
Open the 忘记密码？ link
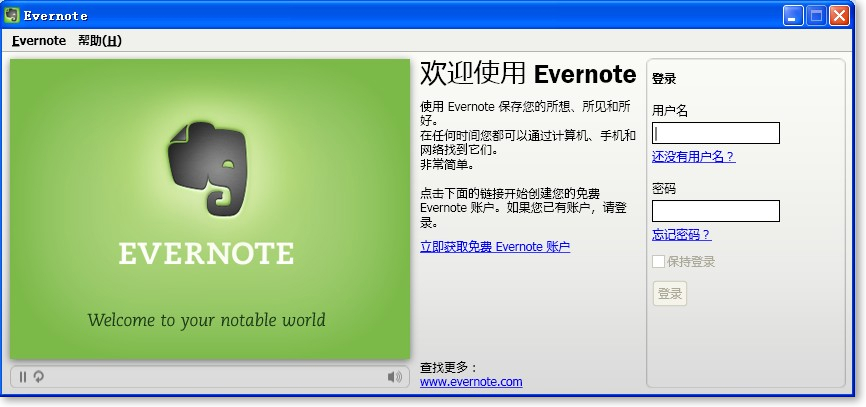click(682, 235)
